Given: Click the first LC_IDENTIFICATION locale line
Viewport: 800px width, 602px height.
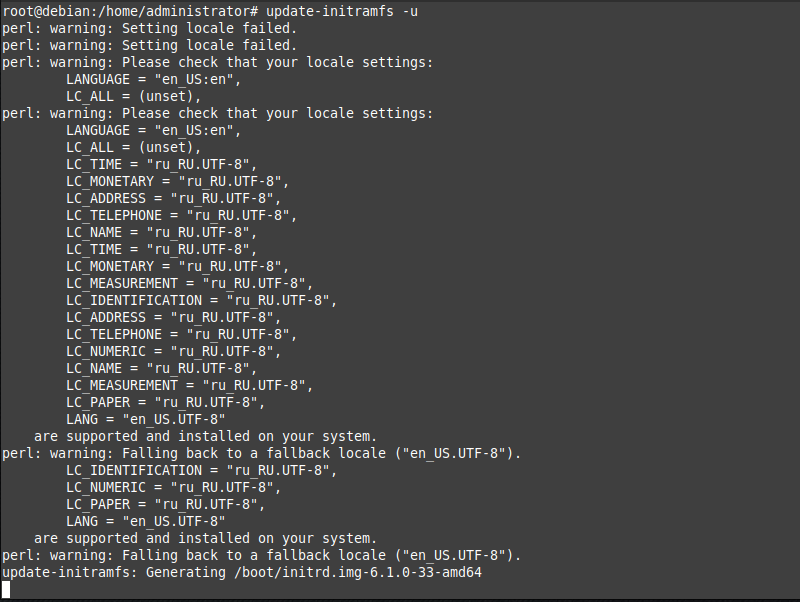Looking at the screenshot, I should point(201,300).
